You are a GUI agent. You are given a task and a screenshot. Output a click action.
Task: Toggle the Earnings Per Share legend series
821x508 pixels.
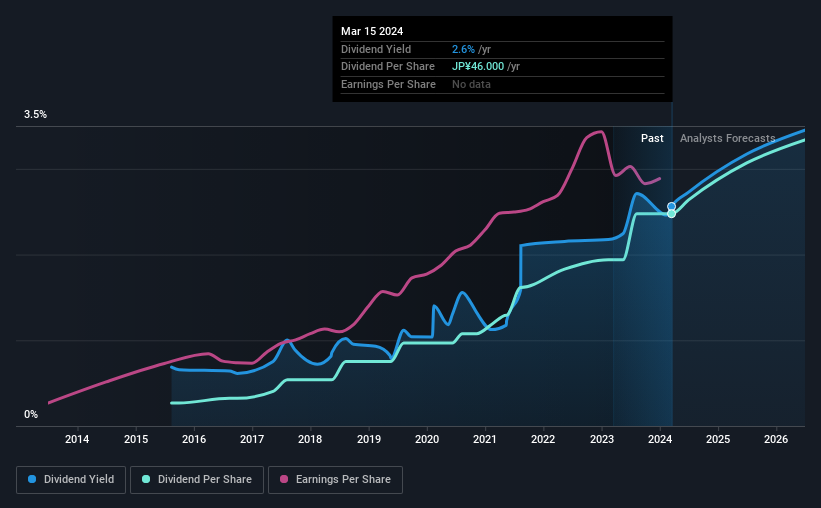click(x=335, y=480)
